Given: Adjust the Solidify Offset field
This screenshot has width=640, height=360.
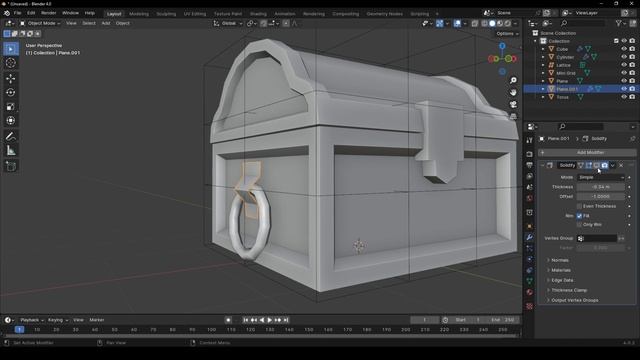Looking at the screenshot, I should pyautogui.click(x=600, y=196).
